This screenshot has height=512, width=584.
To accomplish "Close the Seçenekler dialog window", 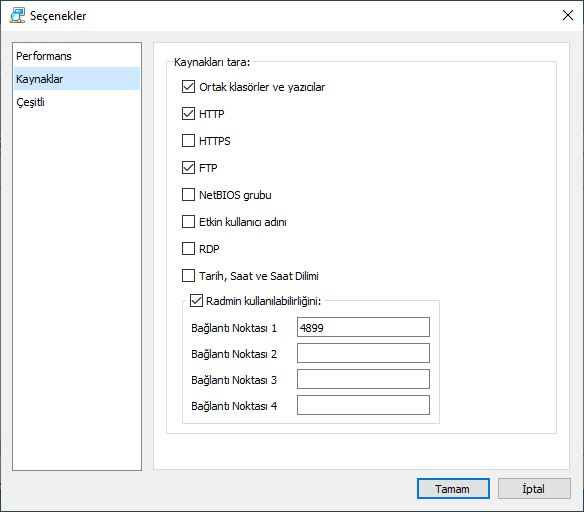I will click(568, 15).
